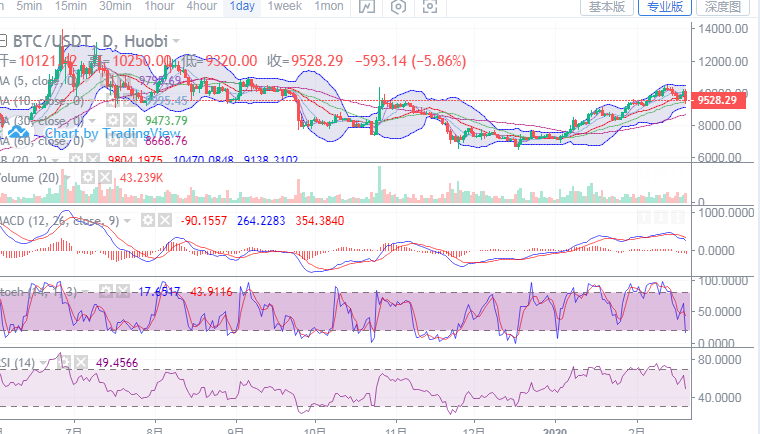Open the Chart by TradingView link
This screenshot has width=760, height=434.
point(112,133)
